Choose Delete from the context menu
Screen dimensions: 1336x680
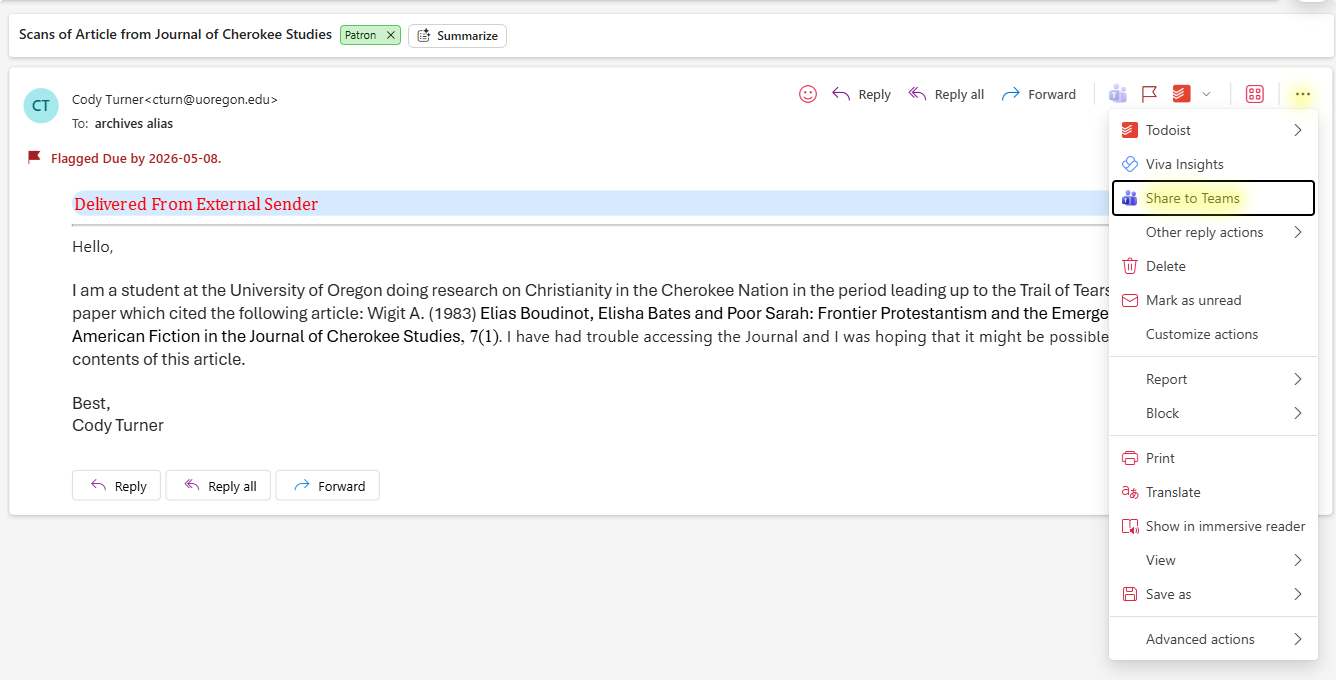[1213, 266]
